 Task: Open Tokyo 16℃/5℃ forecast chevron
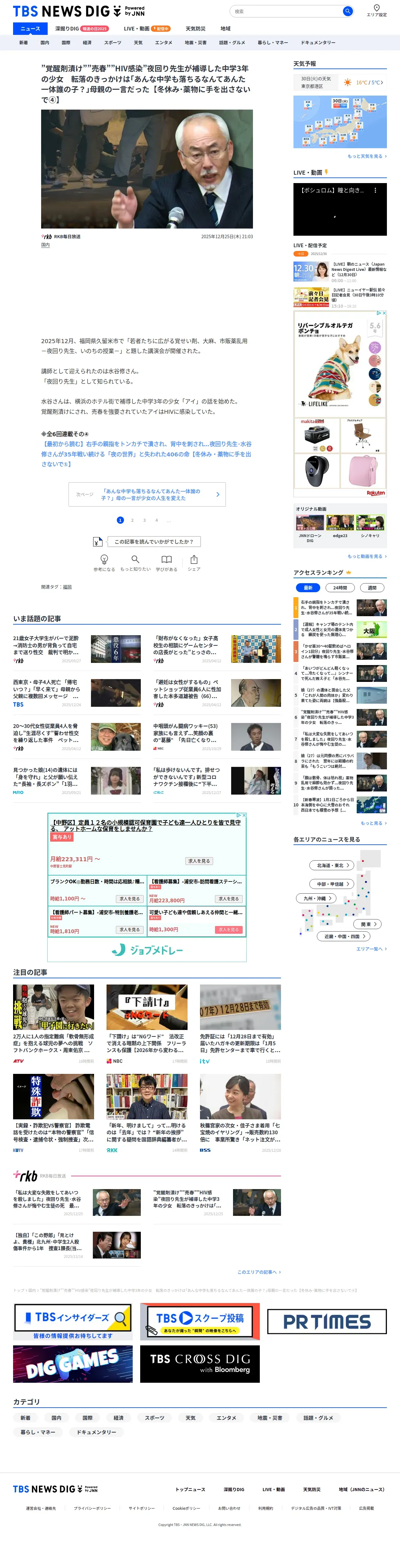(382, 82)
